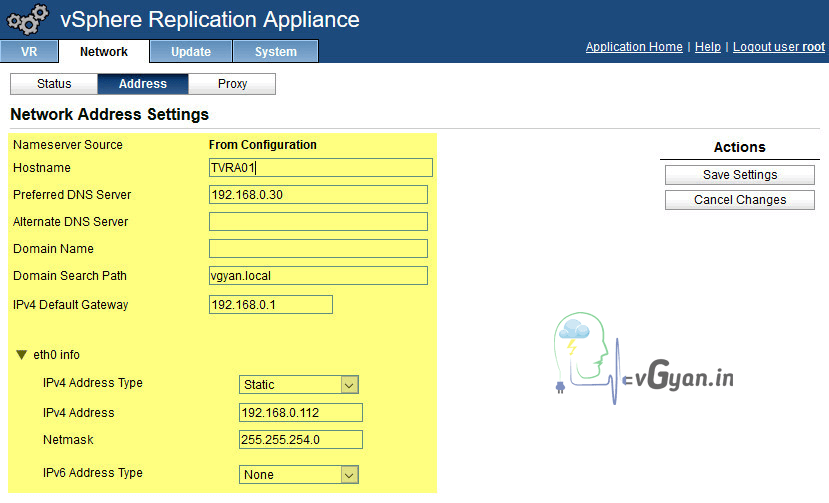The image size is (829, 503).
Task: Open the System tab
Action: (275, 52)
